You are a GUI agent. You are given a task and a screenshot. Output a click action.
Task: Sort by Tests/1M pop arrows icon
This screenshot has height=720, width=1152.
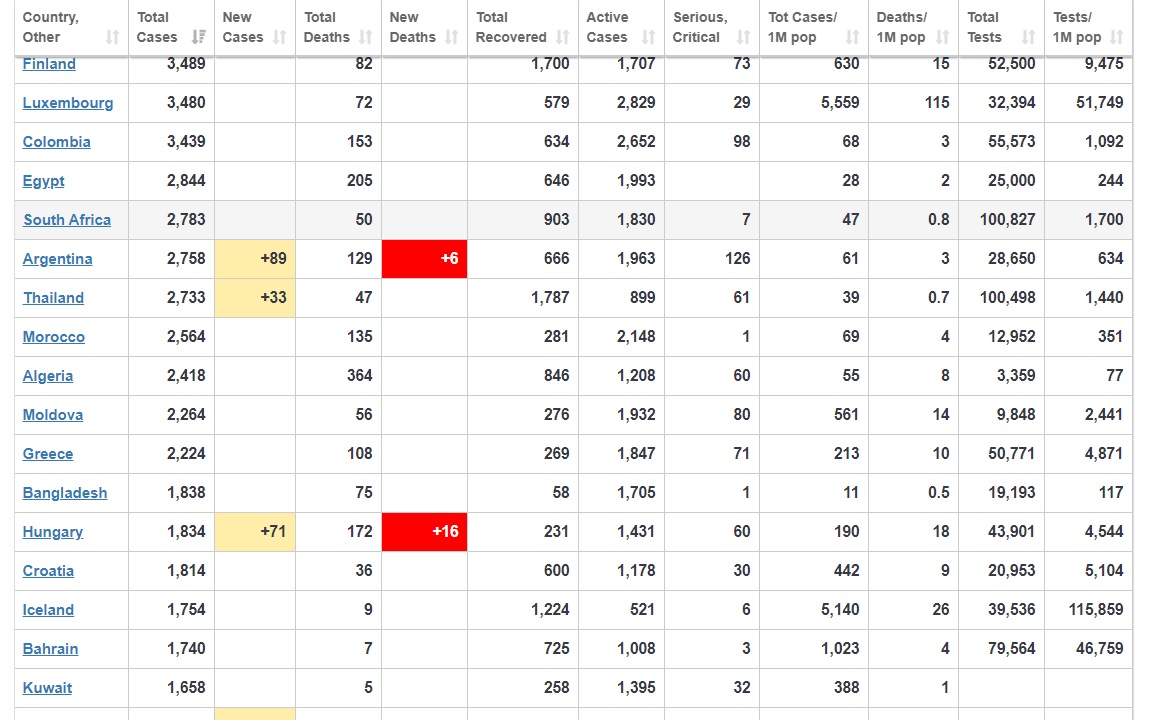pyautogui.click(x=1117, y=37)
